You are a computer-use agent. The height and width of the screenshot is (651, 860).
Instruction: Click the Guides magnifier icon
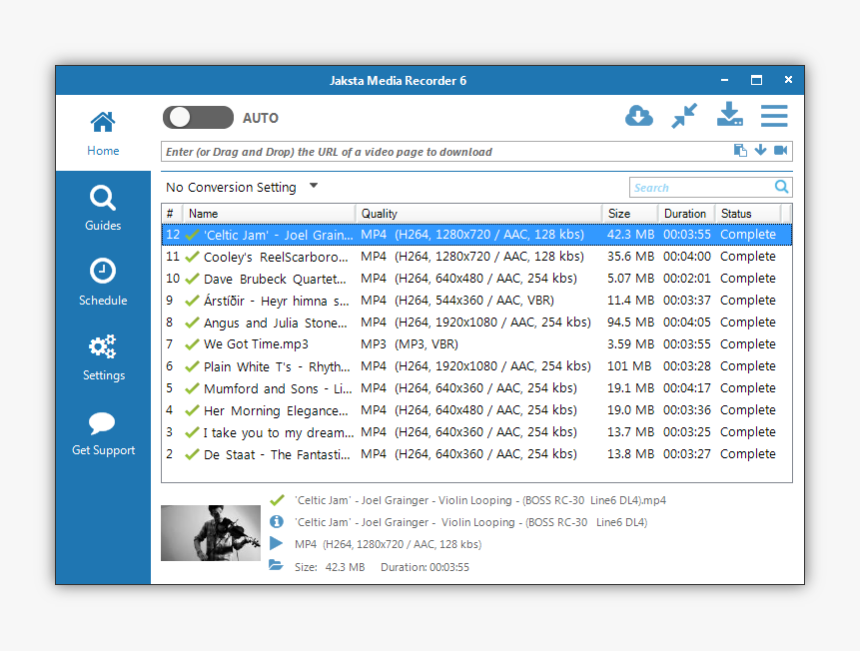tap(103, 198)
